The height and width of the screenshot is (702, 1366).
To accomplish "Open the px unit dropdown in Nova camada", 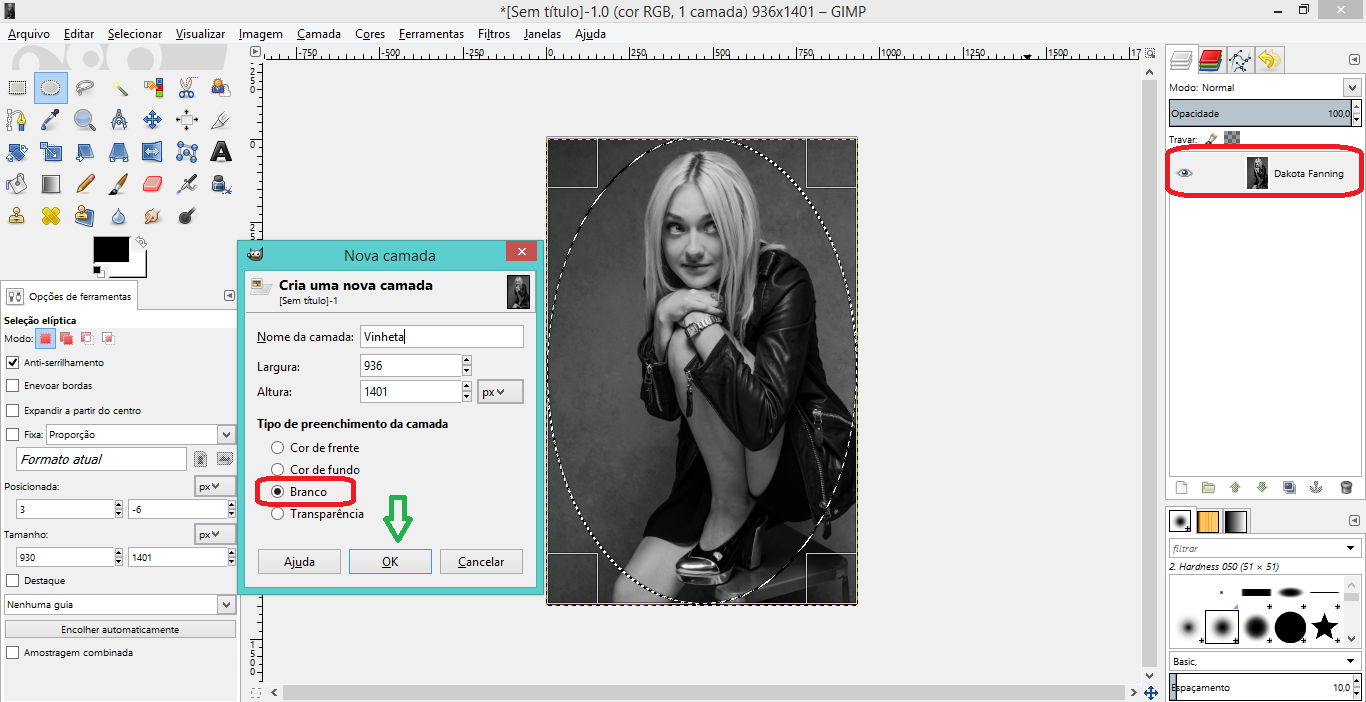I will pyautogui.click(x=500, y=392).
